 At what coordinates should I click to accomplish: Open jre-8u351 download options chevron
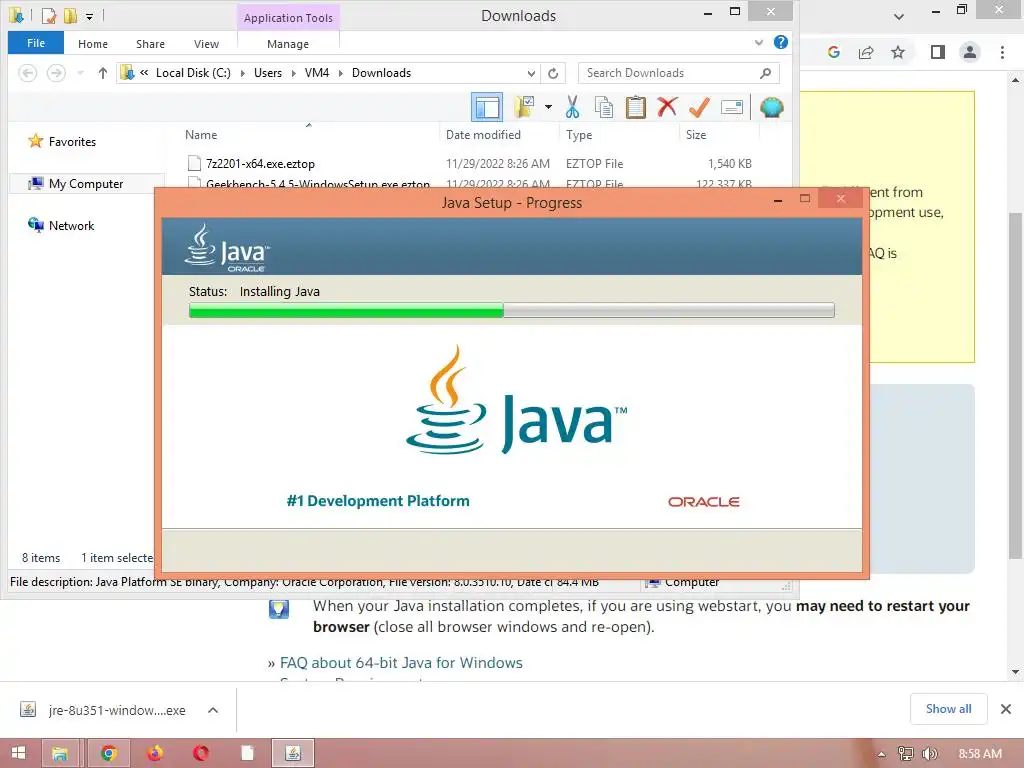point(213,710)
